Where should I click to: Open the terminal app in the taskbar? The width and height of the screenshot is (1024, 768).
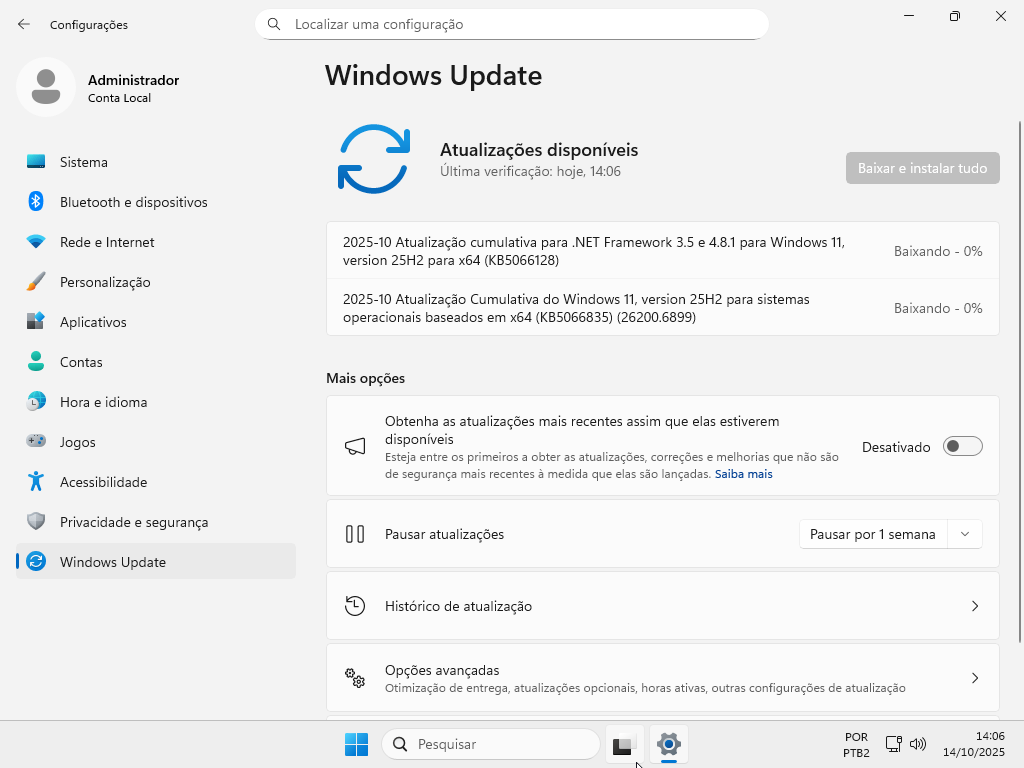click(624, 744)
